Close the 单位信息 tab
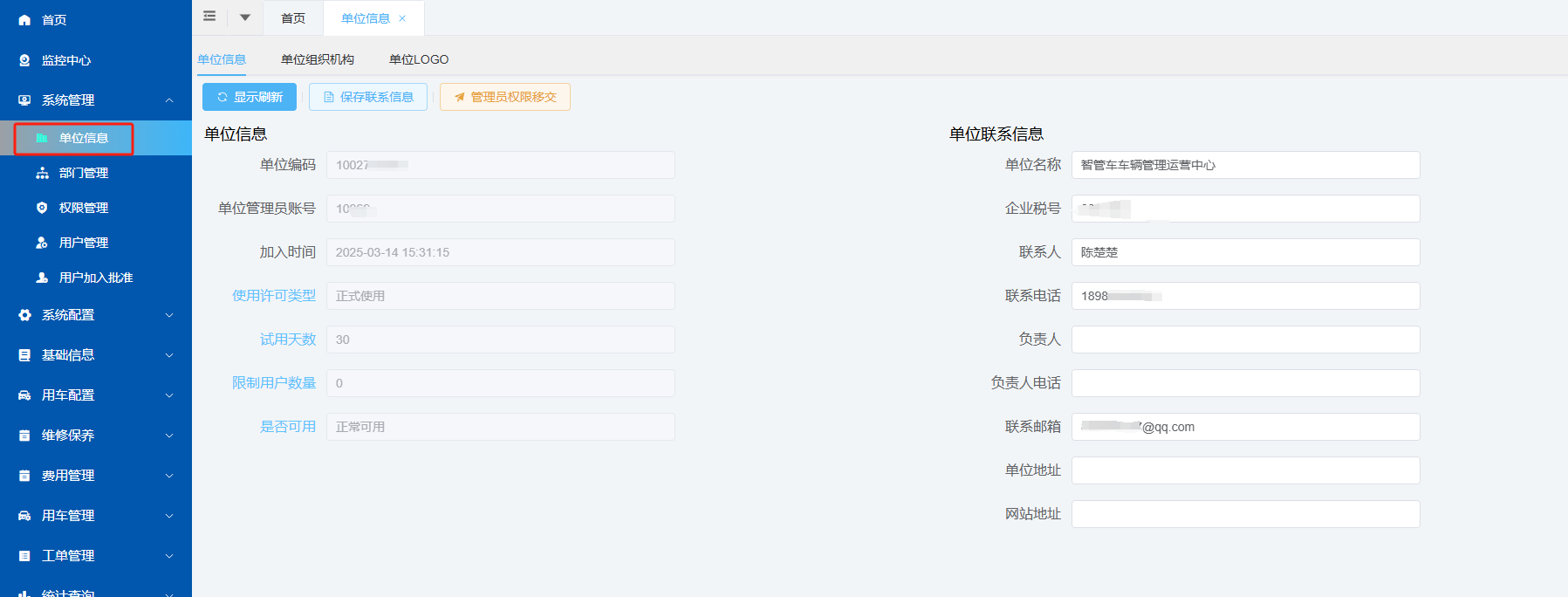Image resolution: width=1568 pixels, height=597 pixels. click(x=402, y=18)
